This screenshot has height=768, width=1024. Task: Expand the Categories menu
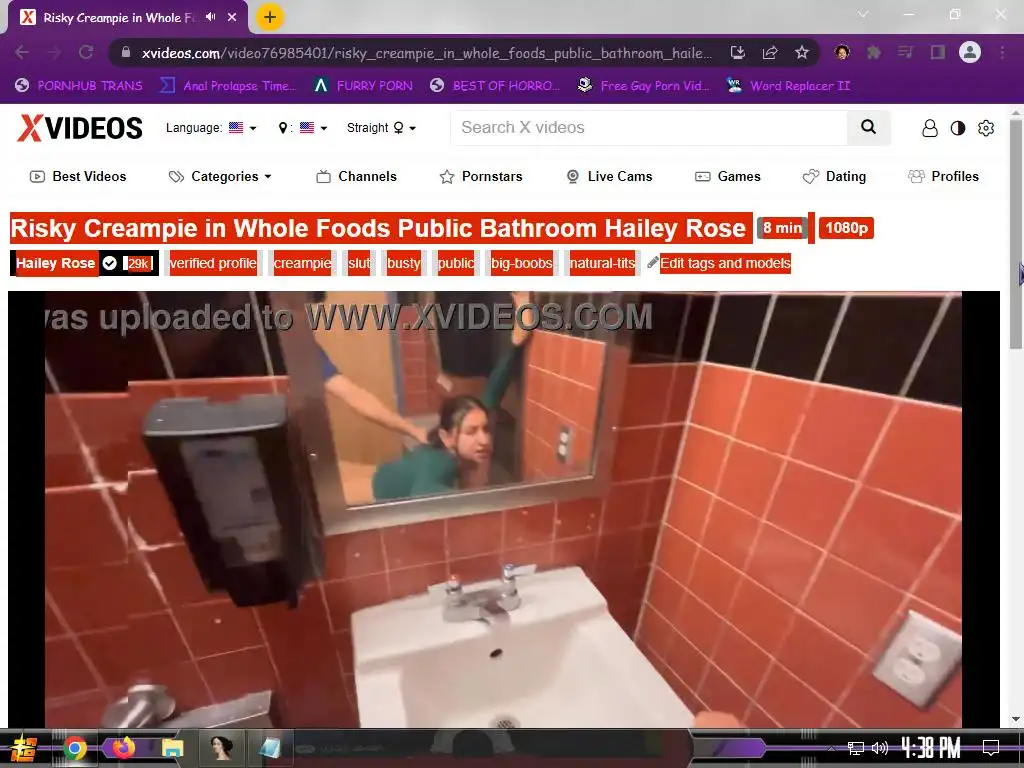pyautogui.click(x=220, y=176)
